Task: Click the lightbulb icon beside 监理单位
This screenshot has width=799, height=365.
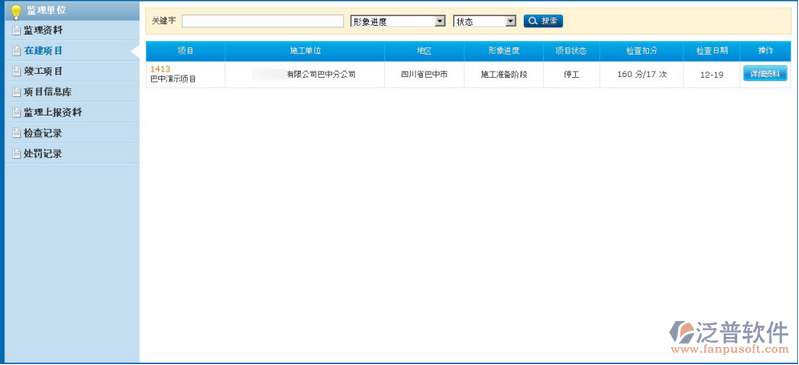Action: [x=16, y=12]
